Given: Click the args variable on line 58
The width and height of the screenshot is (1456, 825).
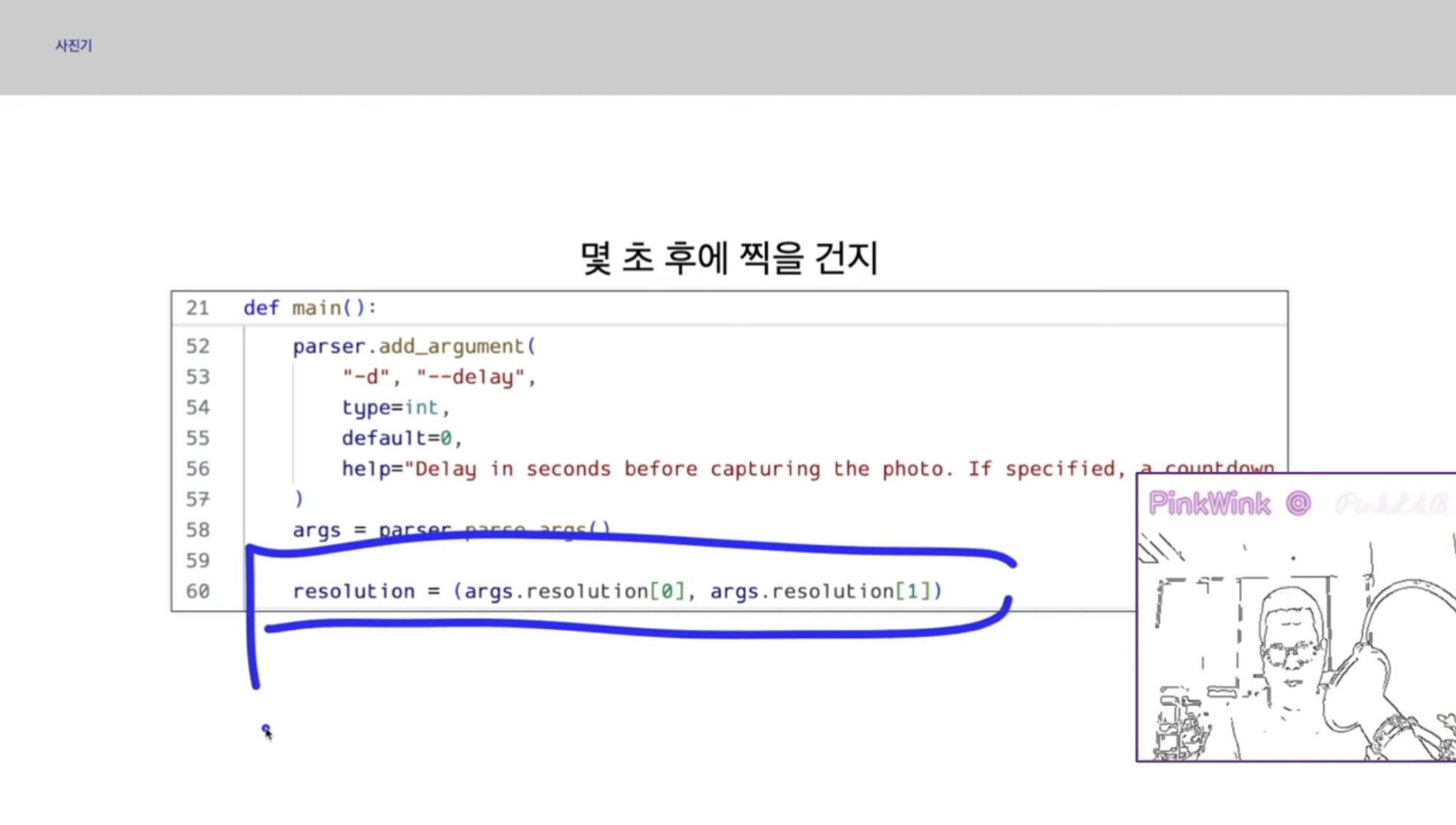Looking at the screenshot, I should click(316, 530).
